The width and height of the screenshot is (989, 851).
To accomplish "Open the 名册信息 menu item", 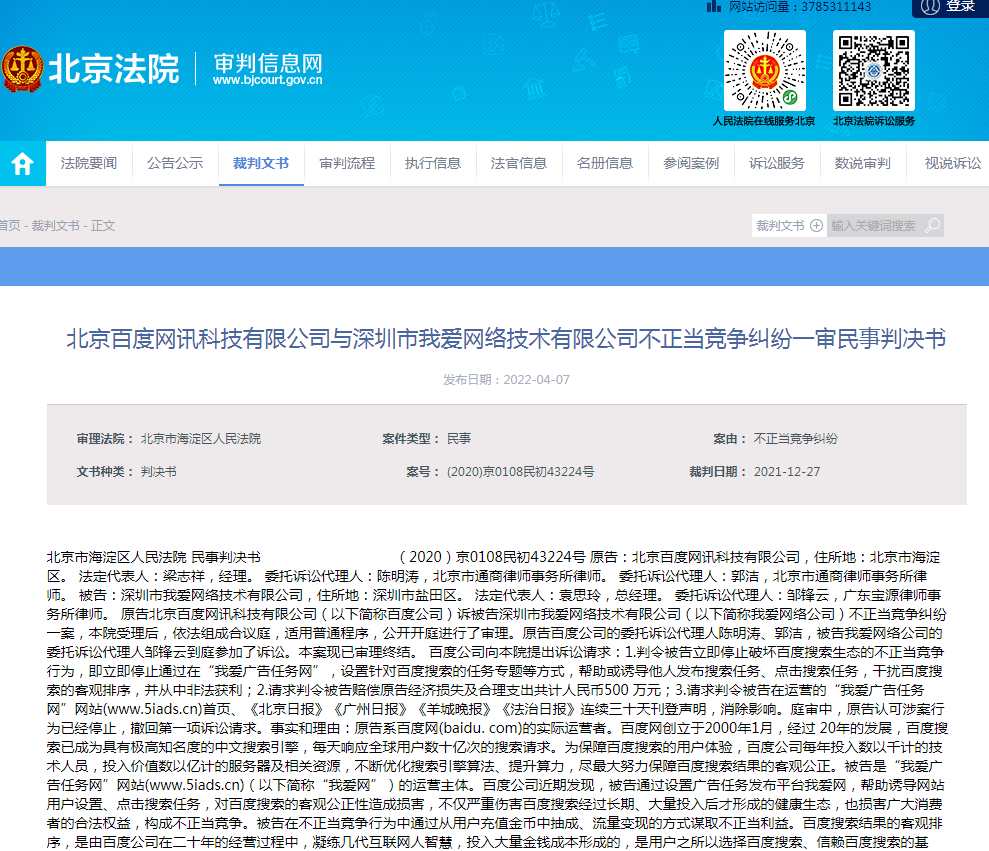I will [605, 163].
